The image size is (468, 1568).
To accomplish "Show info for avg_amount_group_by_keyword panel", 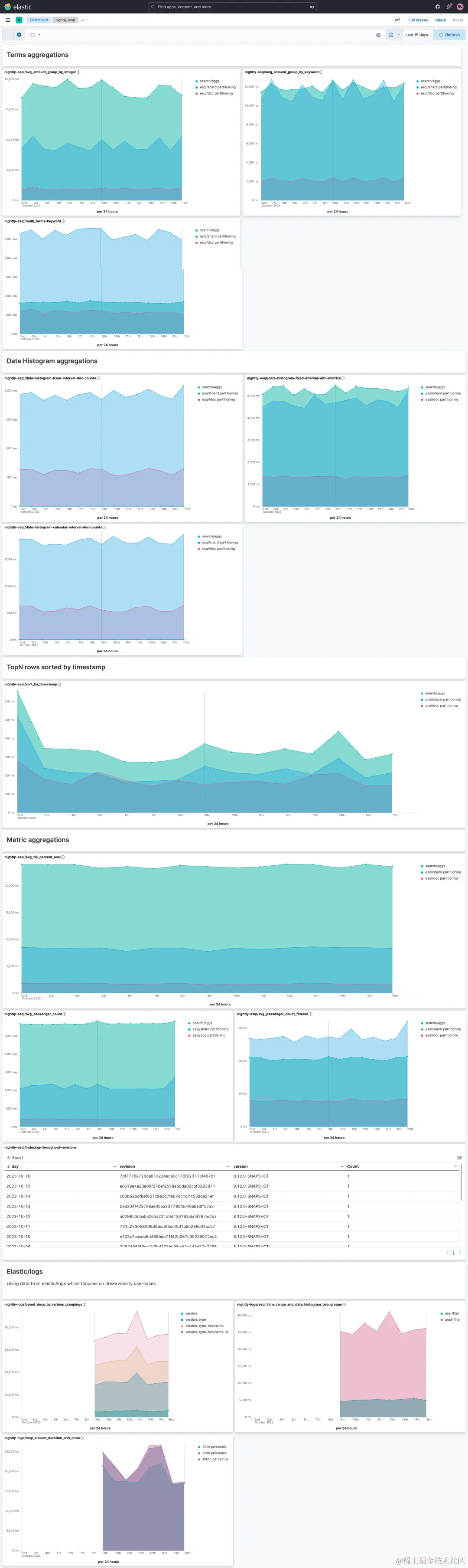I will click(321, 72).
